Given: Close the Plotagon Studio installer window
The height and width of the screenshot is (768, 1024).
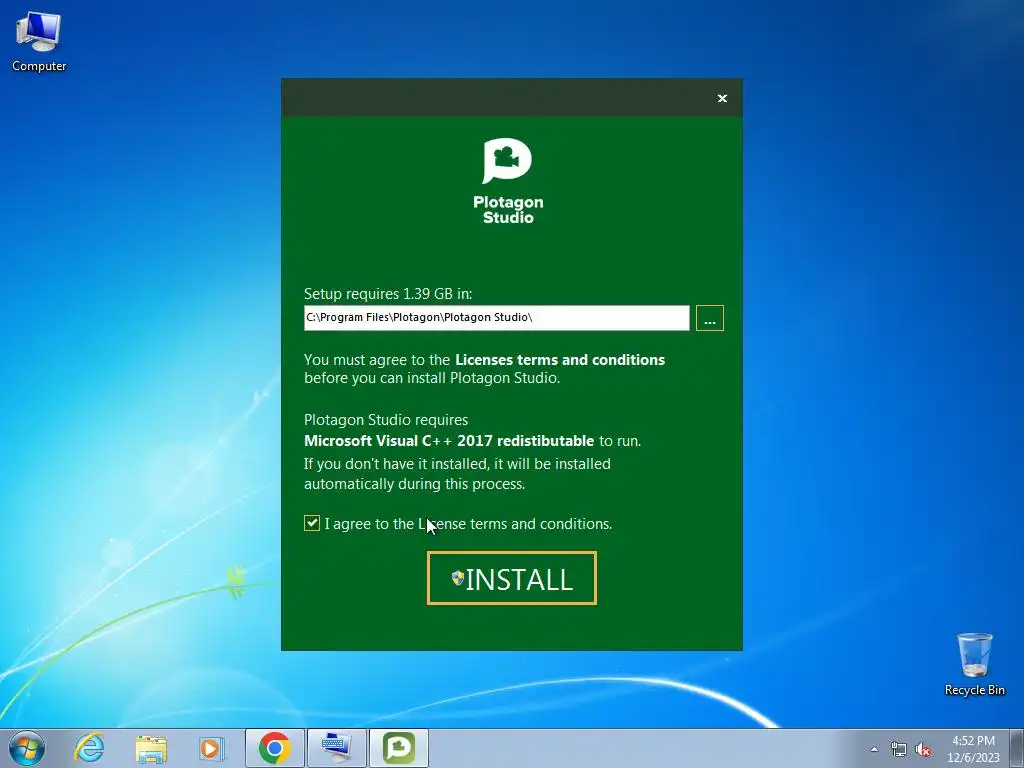Looking at the screenshot, I should [722, 98].
